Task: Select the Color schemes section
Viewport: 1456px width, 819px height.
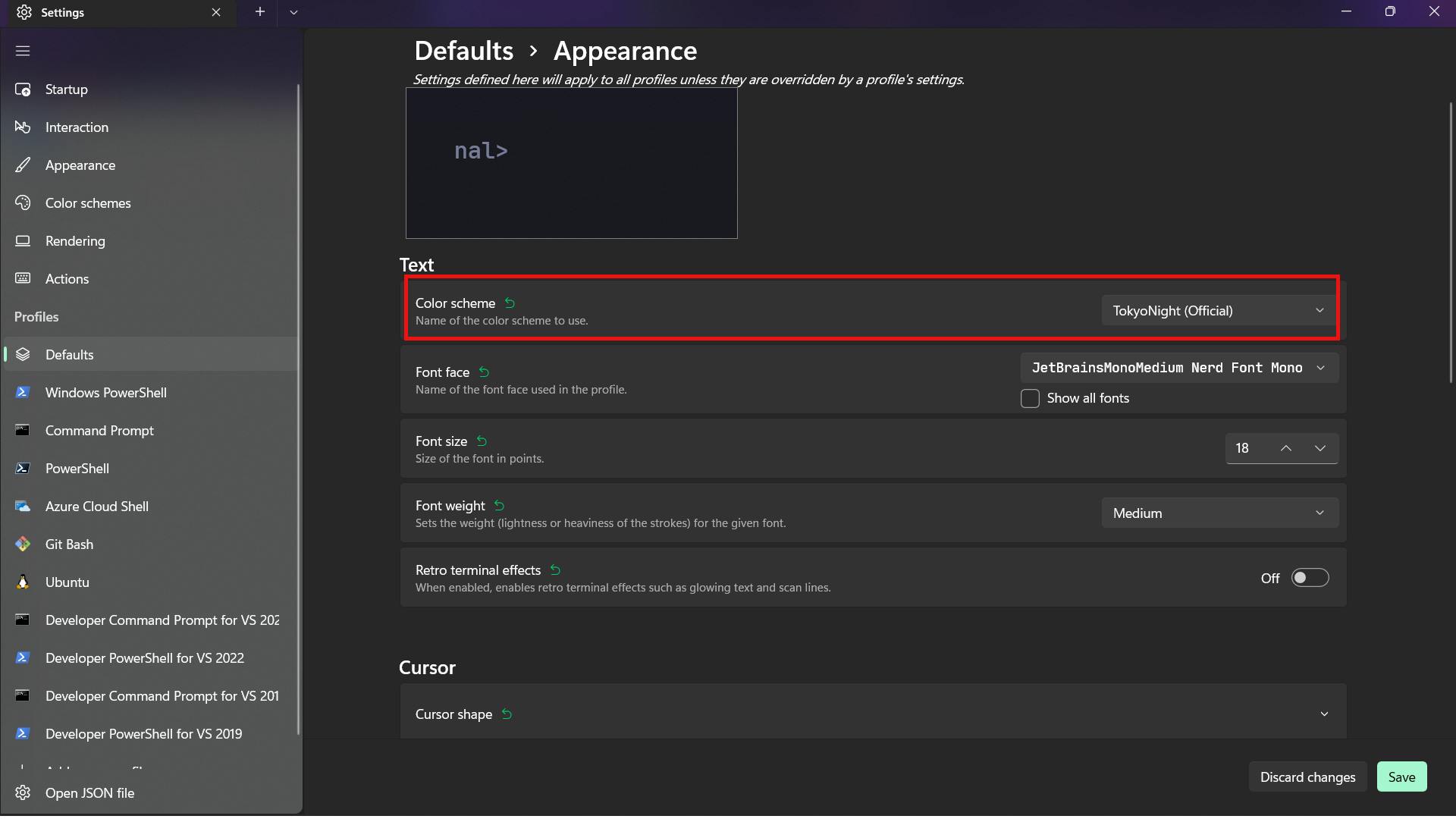Action: (x=86, y=202)
